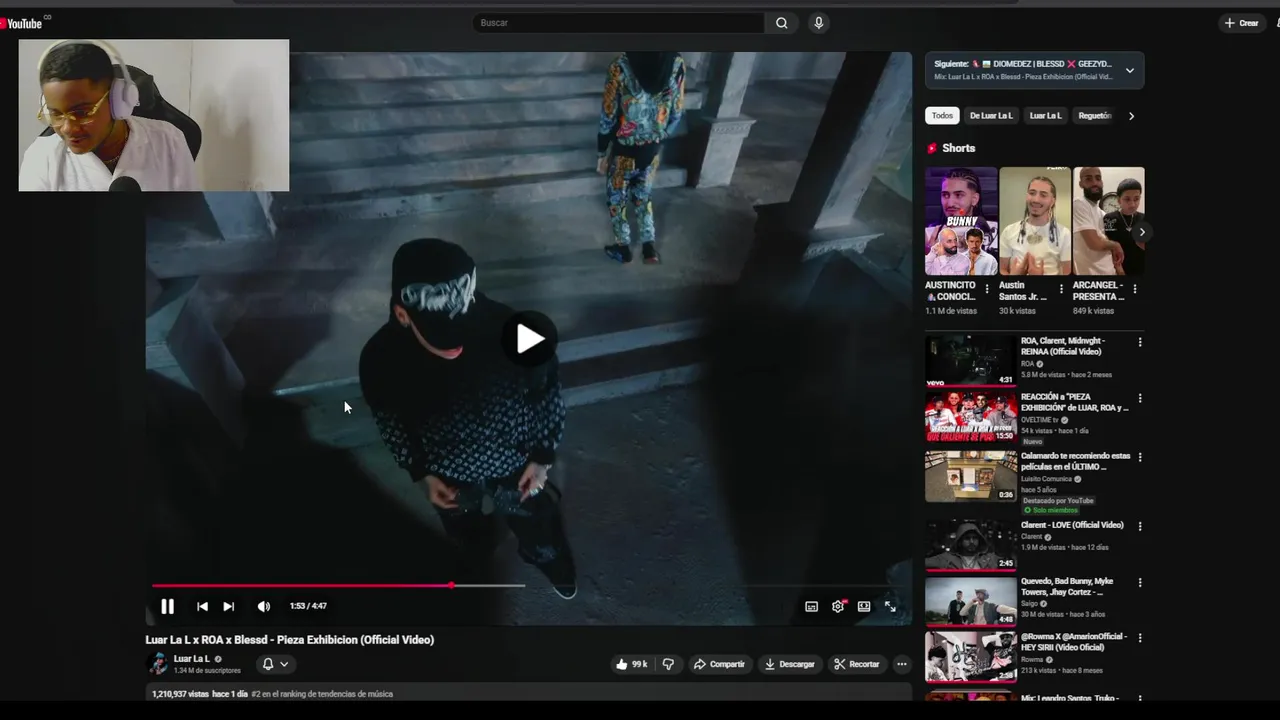Mute the video volume
This screenshot has width=1280, height=720.
pyautogui.click(x=263, y=606)
